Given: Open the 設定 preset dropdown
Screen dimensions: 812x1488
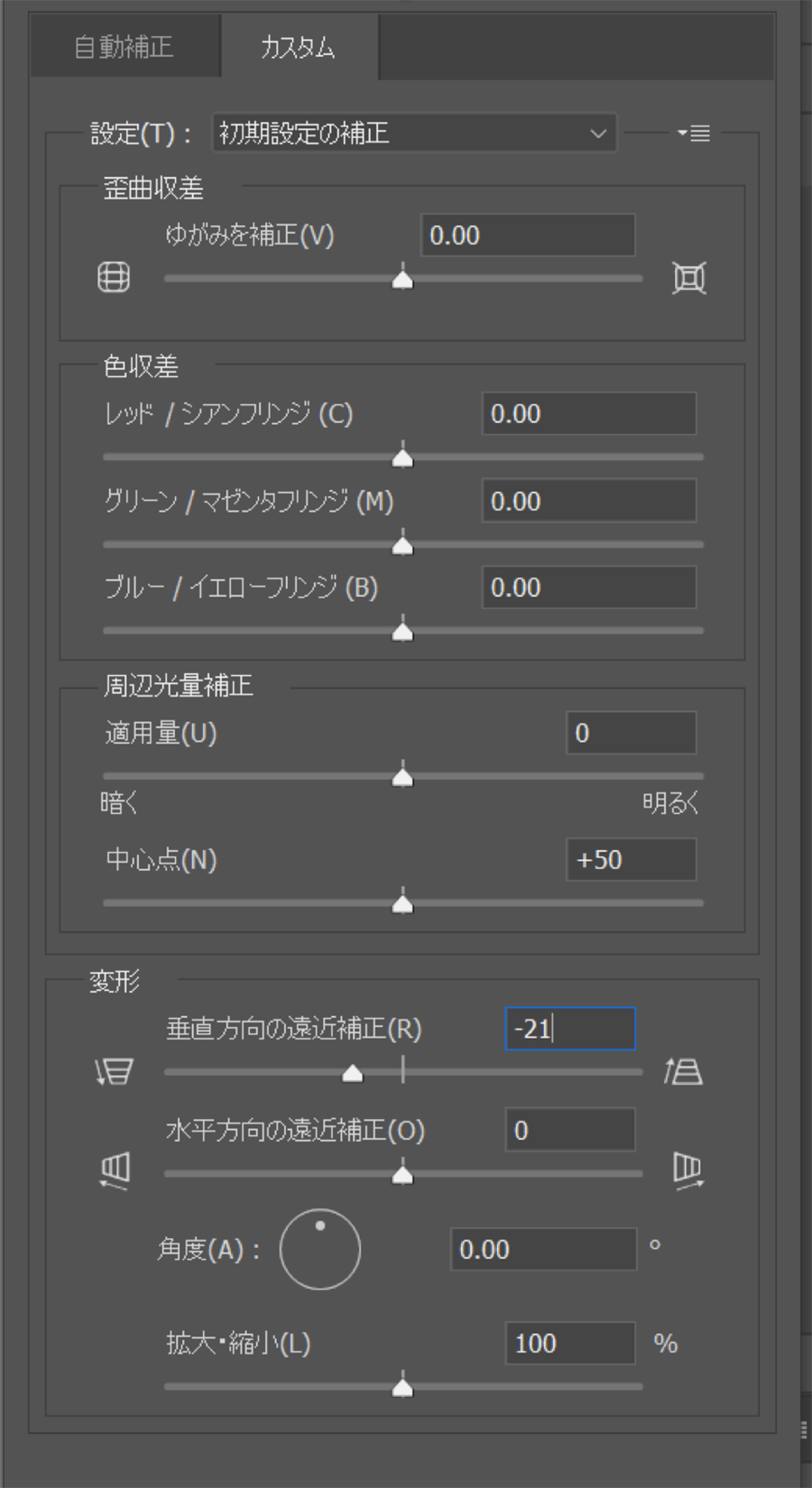Looking at the screenshot, I should 414,134.
